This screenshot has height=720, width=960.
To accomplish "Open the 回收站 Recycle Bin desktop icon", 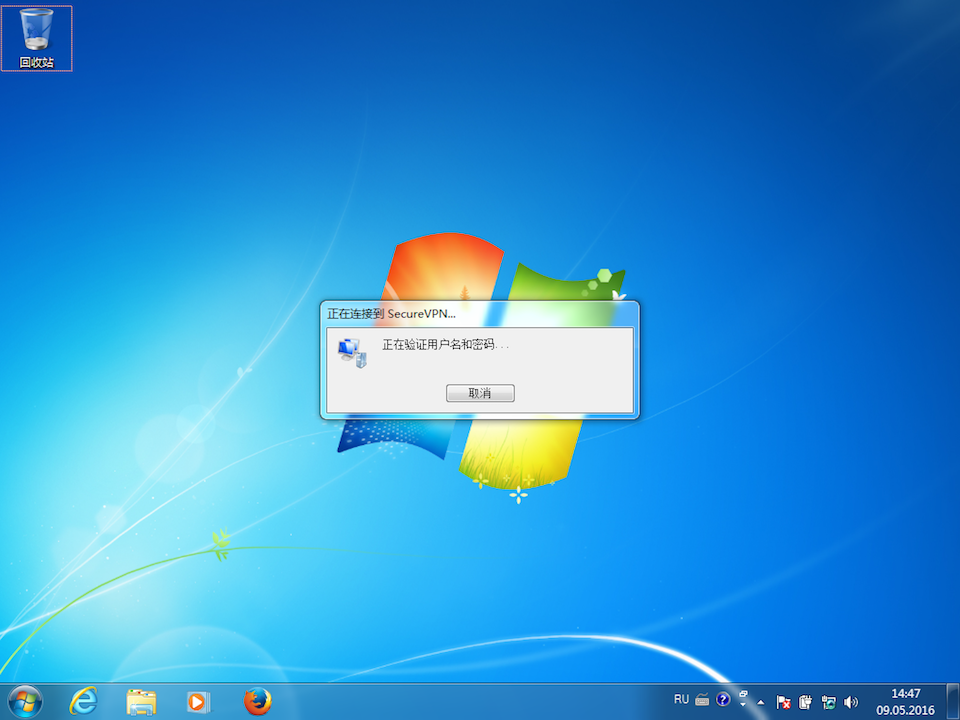I will [x=37, y=38].
